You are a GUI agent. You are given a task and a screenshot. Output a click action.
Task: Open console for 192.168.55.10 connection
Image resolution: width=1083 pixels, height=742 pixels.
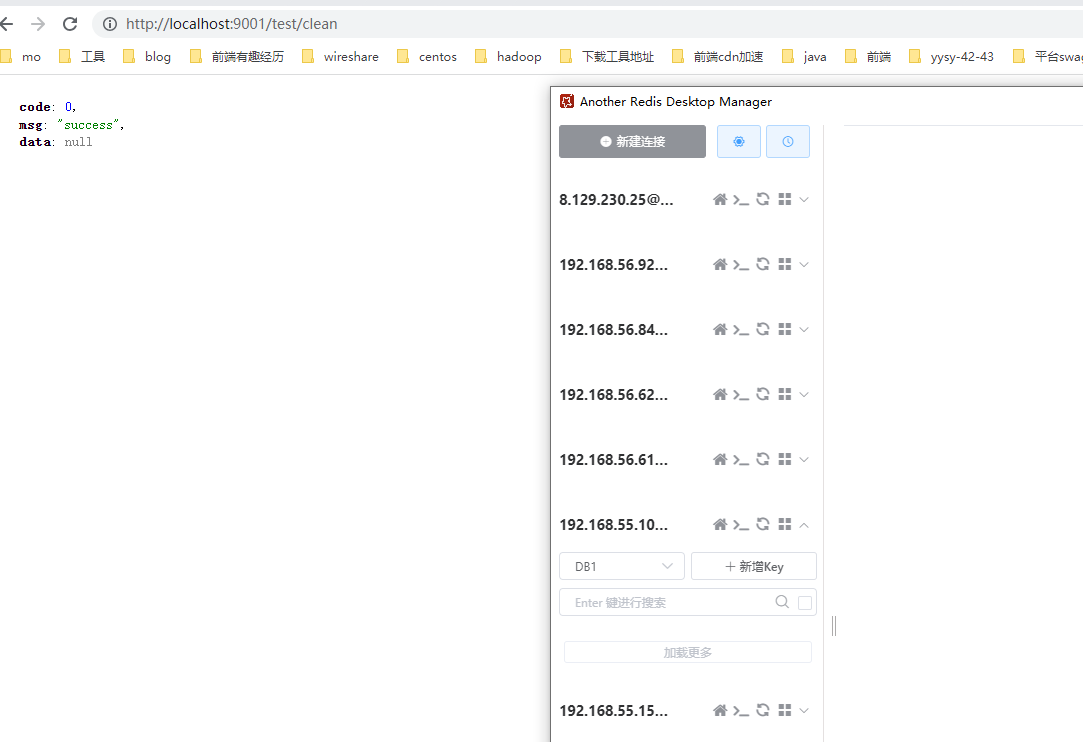tap(741, 525)
